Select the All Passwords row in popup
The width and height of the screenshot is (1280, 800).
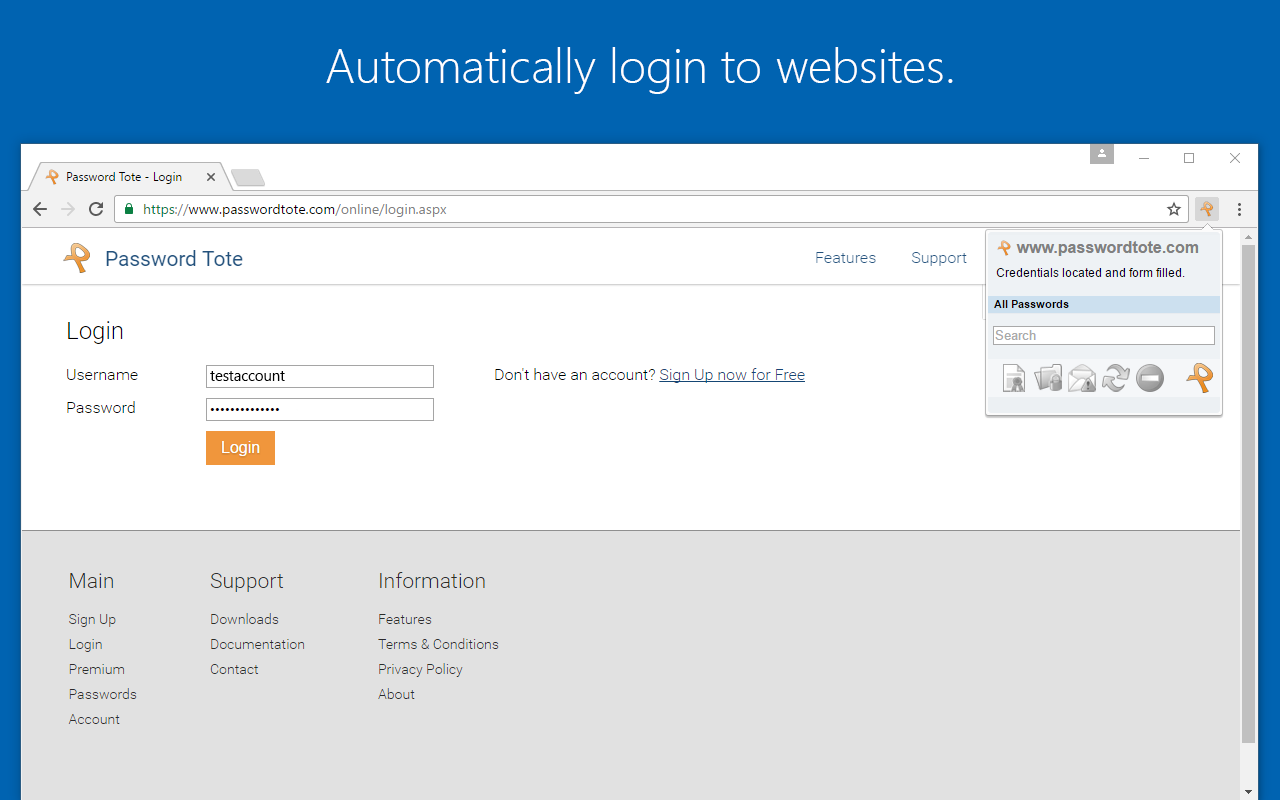(x=1104, y=304)
